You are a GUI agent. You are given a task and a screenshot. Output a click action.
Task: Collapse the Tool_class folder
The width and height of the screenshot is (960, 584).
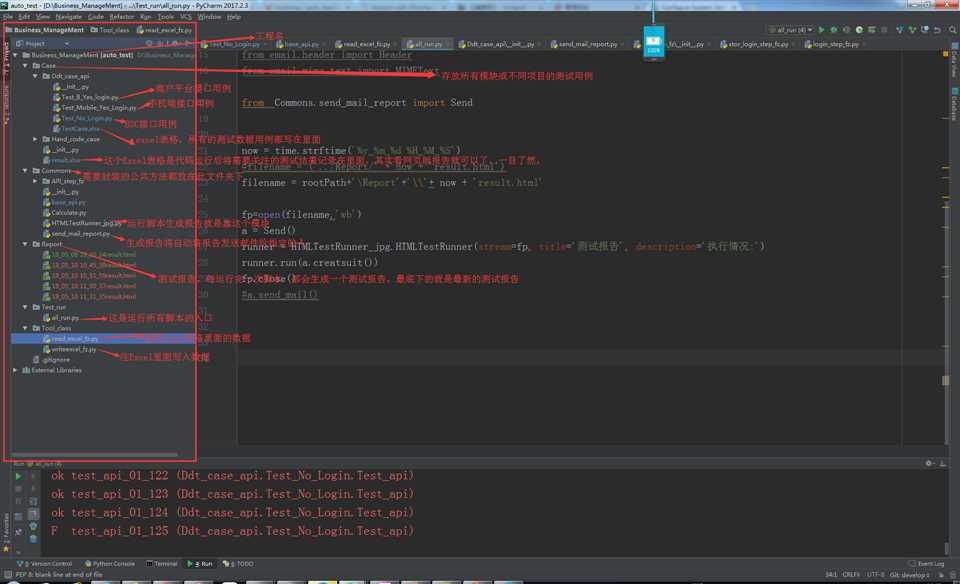(25, 328)
